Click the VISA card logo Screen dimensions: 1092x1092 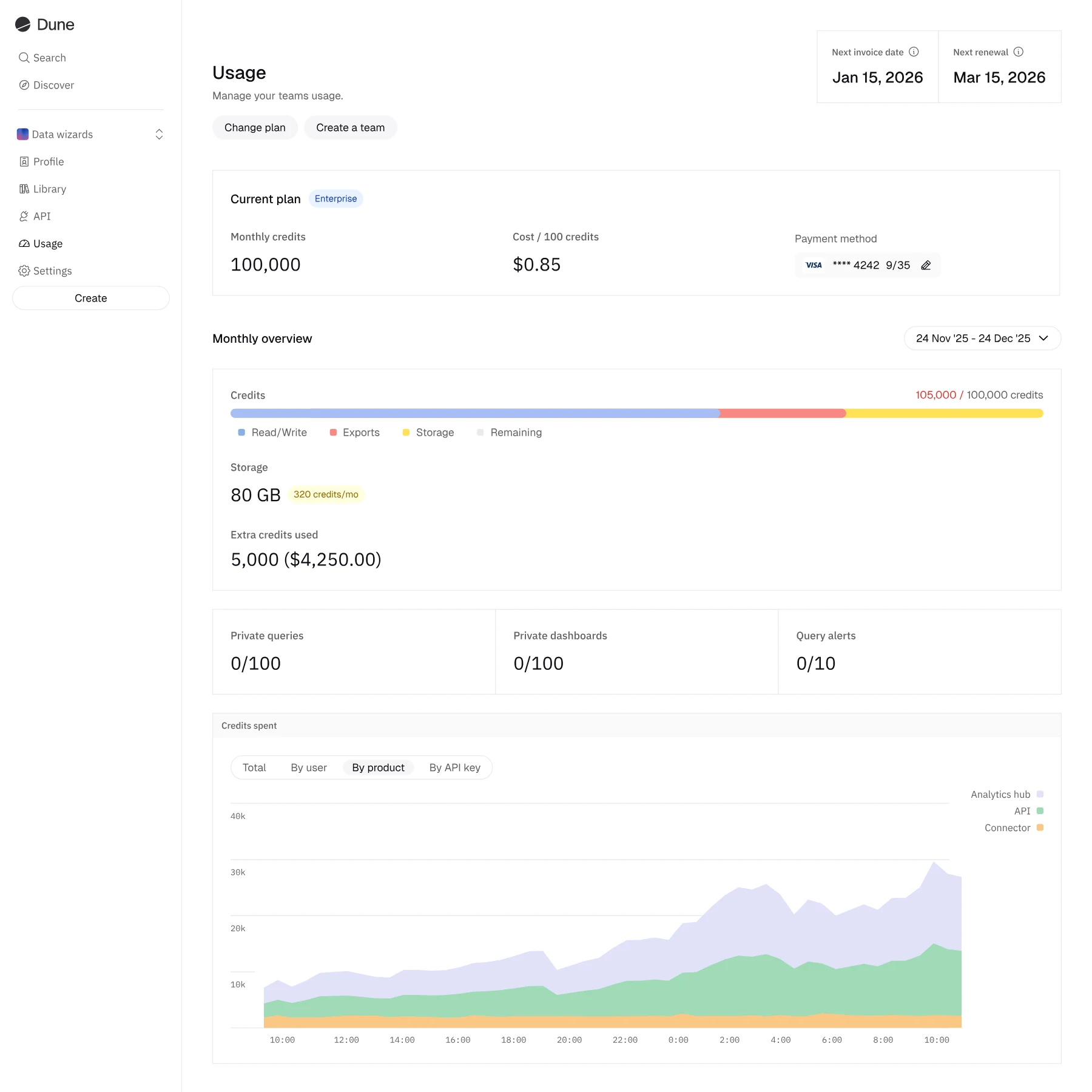(814, 265)
